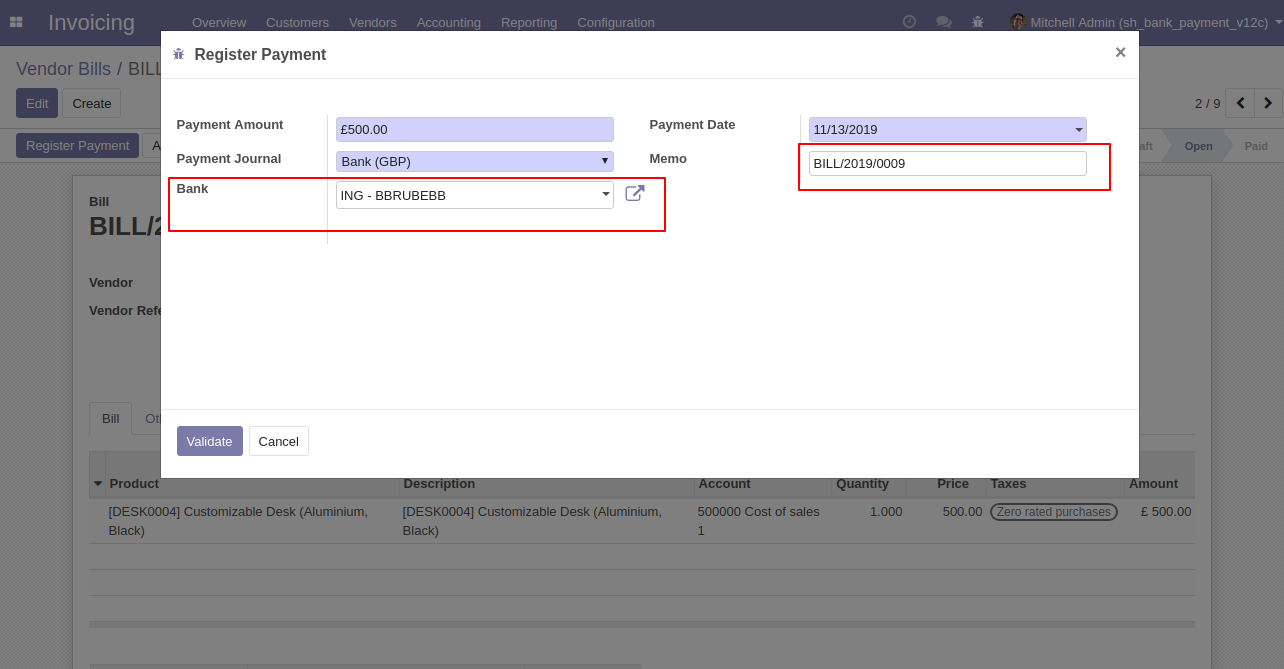Screen dimensions: 1284x669
Task: Click the table sort caret icon
Action: coord(98,484)
